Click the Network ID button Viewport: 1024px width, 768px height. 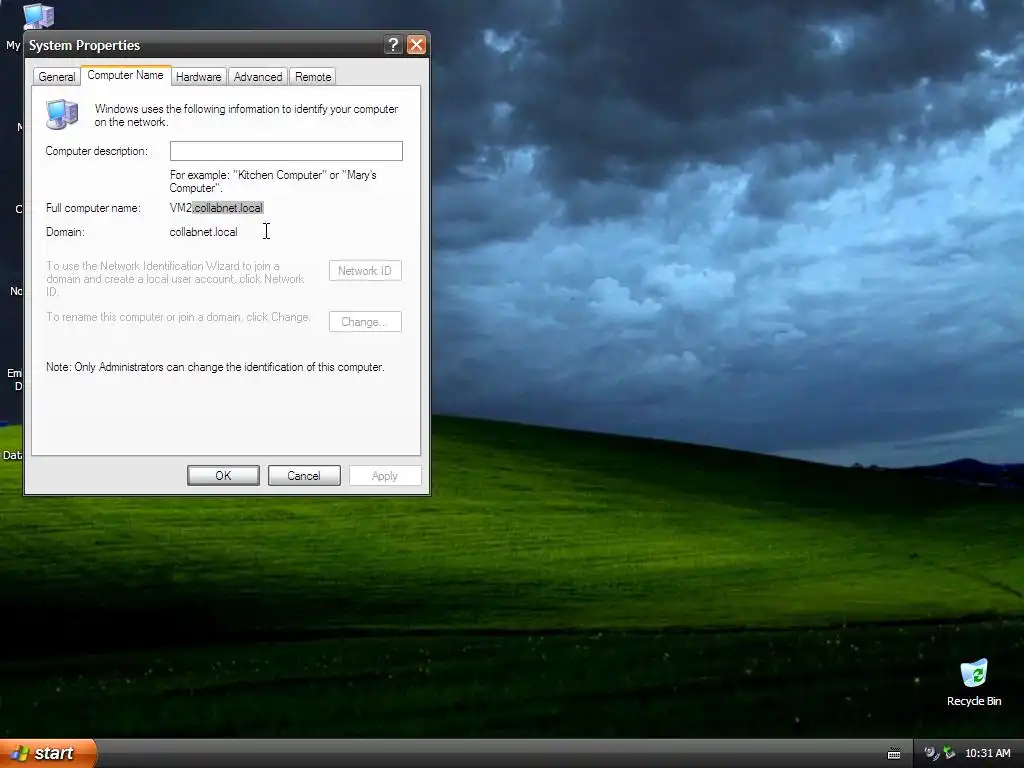pyautogui.click(x=365, y=270)
